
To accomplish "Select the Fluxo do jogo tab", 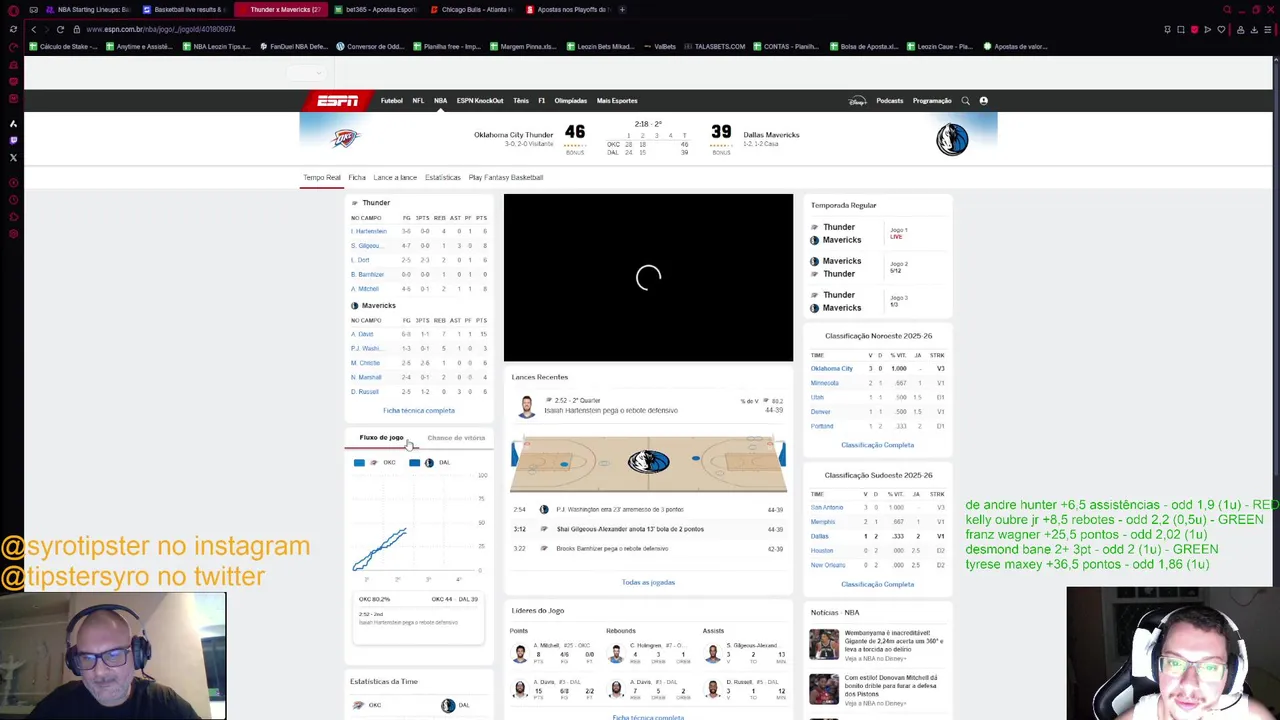I will (x=381, y=437).
